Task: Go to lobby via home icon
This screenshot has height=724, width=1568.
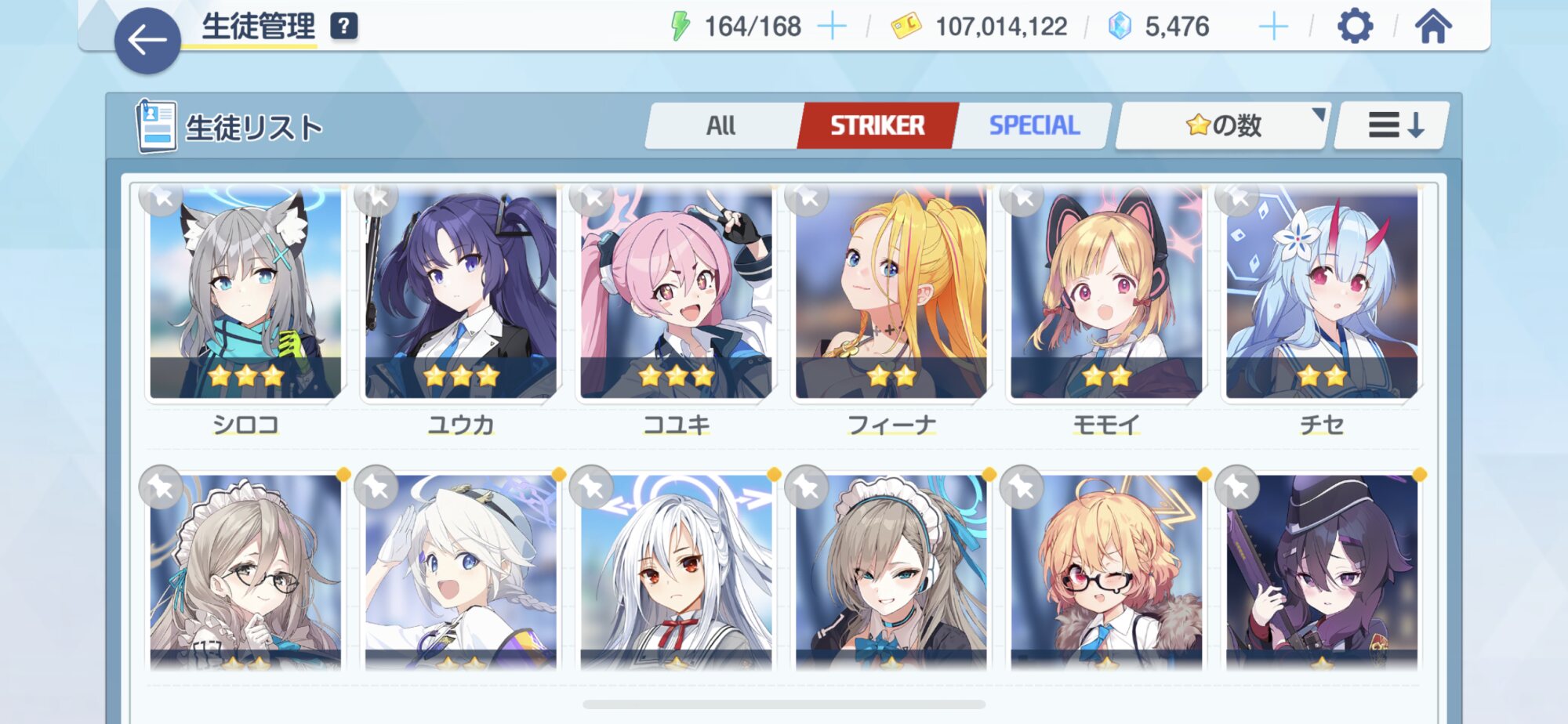Action: point(1433,27)
